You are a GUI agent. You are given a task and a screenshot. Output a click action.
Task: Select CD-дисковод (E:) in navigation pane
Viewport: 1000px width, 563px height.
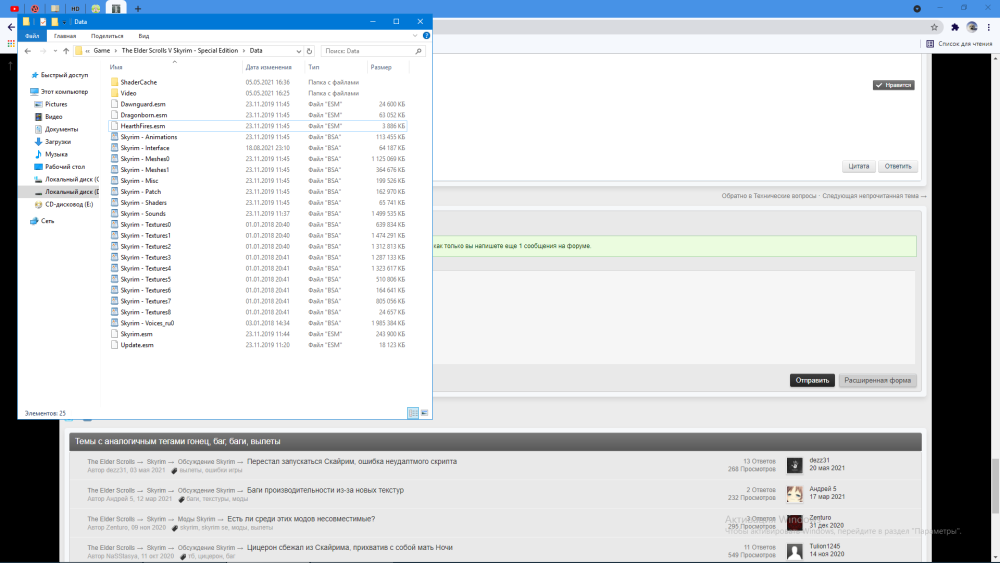click(x=64, y=205)
